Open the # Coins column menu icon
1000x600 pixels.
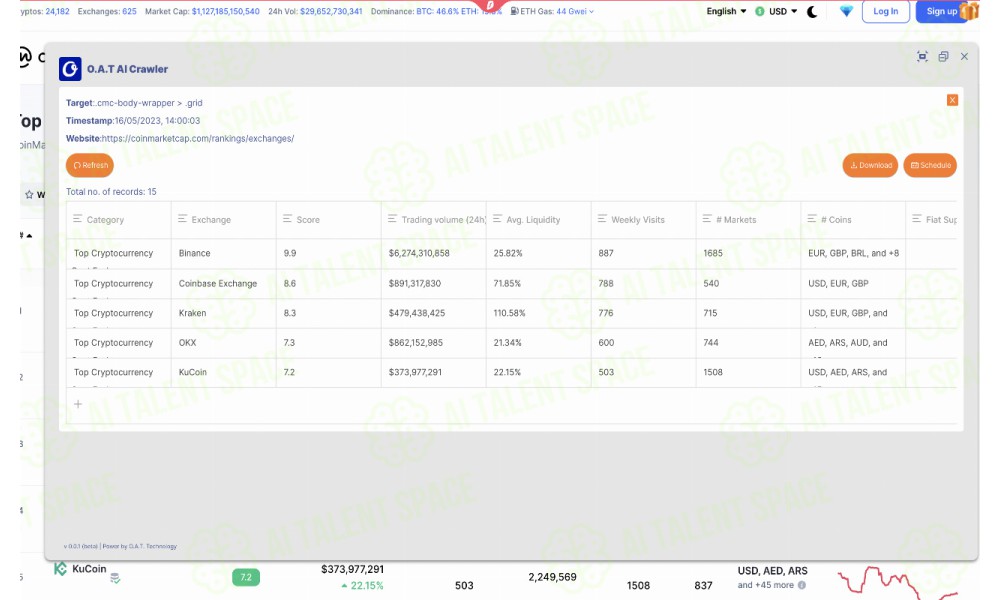click(x=812, y=219)
